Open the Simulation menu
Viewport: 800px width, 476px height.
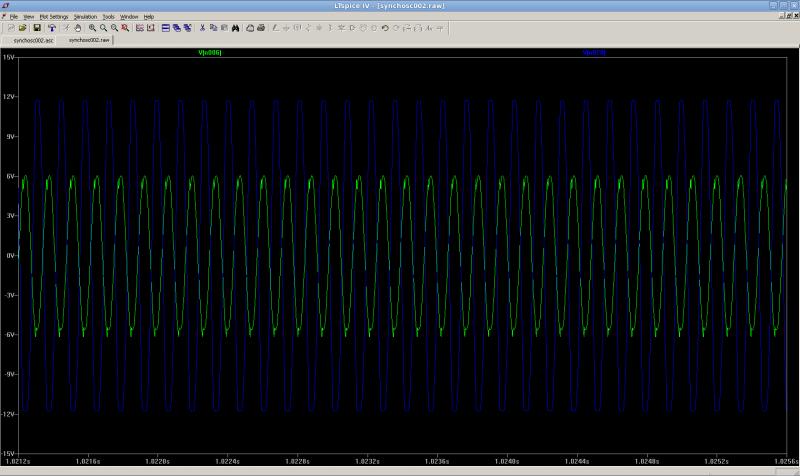tap(85, 17)
